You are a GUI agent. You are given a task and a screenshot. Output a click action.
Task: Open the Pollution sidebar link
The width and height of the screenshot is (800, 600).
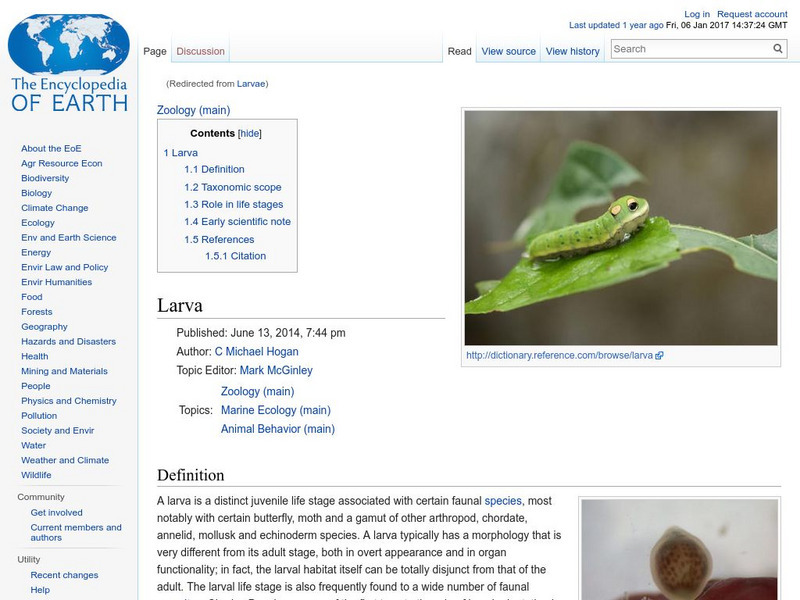click(39, 415)
